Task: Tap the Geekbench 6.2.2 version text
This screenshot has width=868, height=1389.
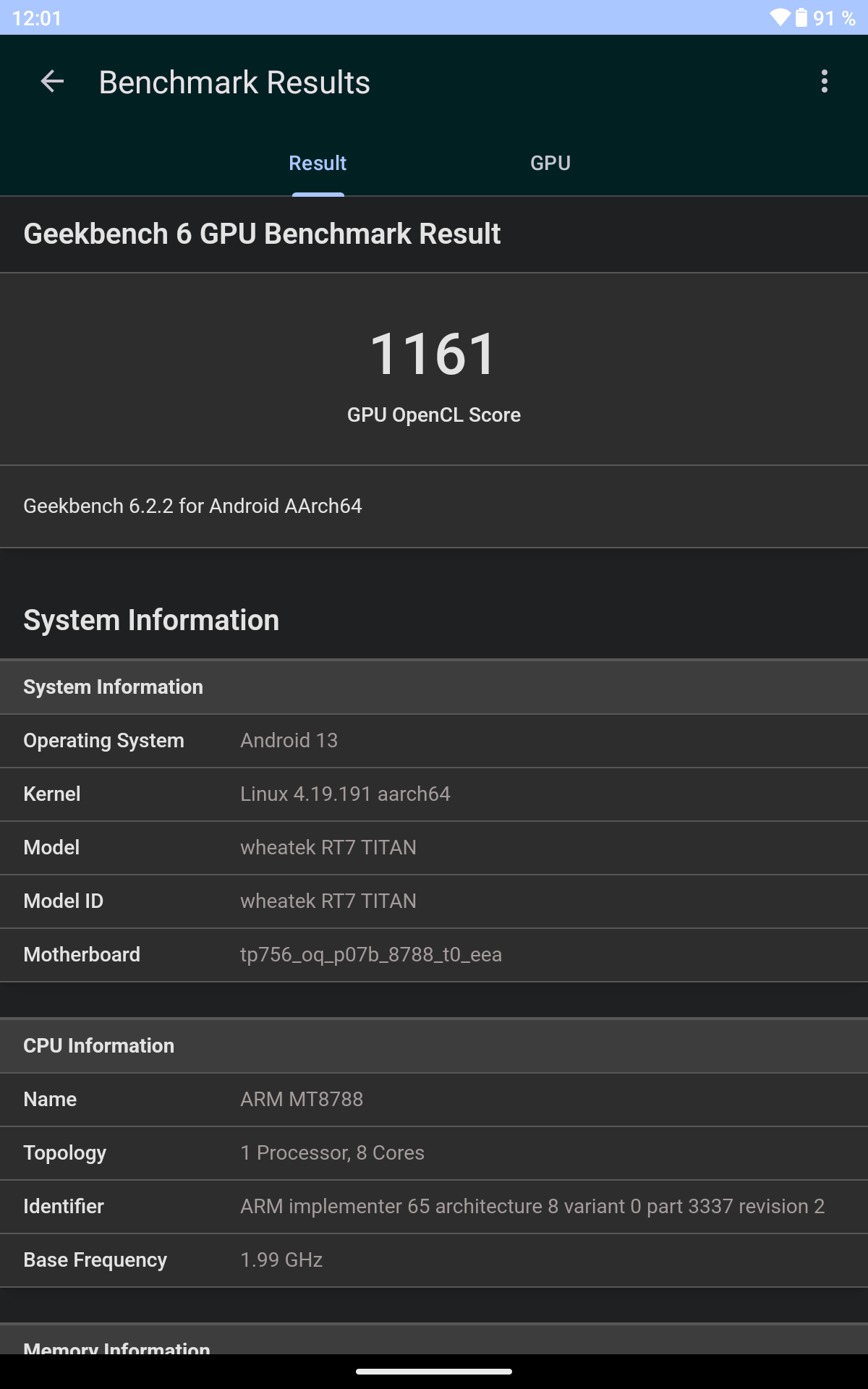Action: pyautogui.click(x=192, y=506)
